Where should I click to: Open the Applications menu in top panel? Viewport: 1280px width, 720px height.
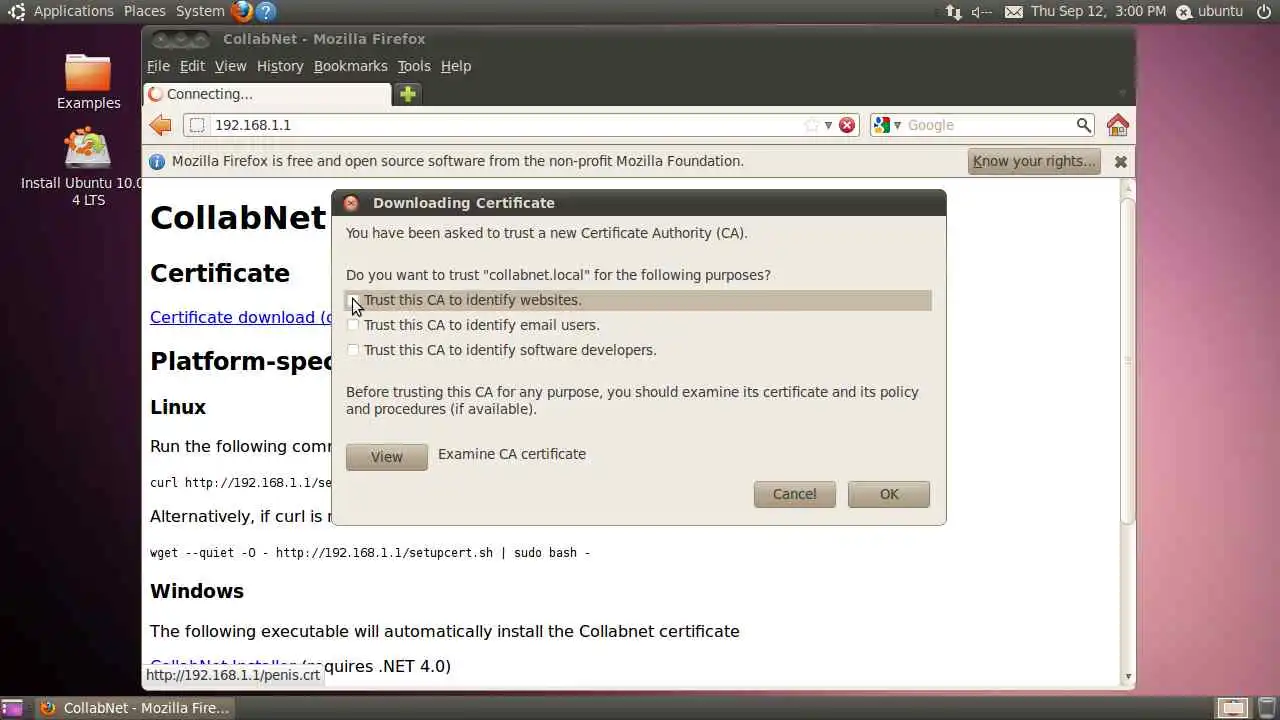point(74,11)
